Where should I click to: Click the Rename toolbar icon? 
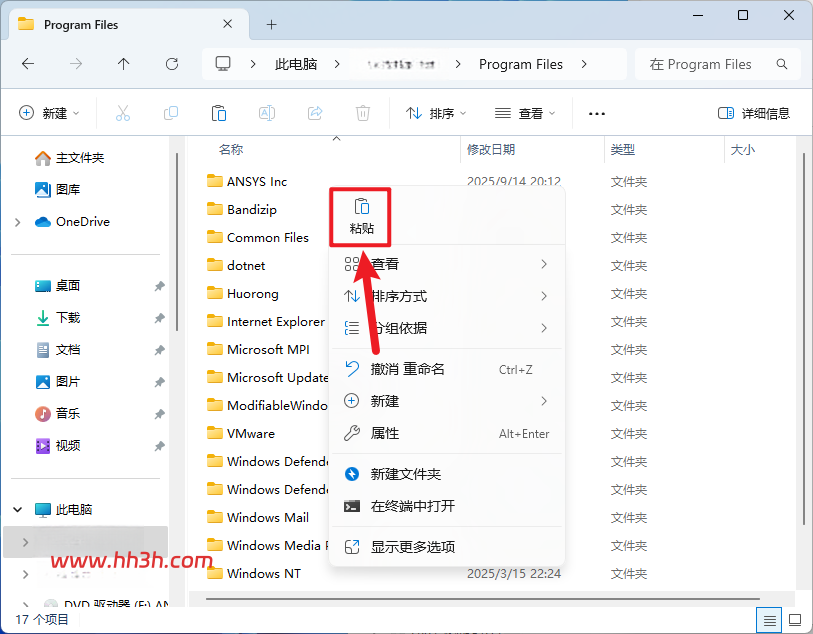click(x=267, y=113)
